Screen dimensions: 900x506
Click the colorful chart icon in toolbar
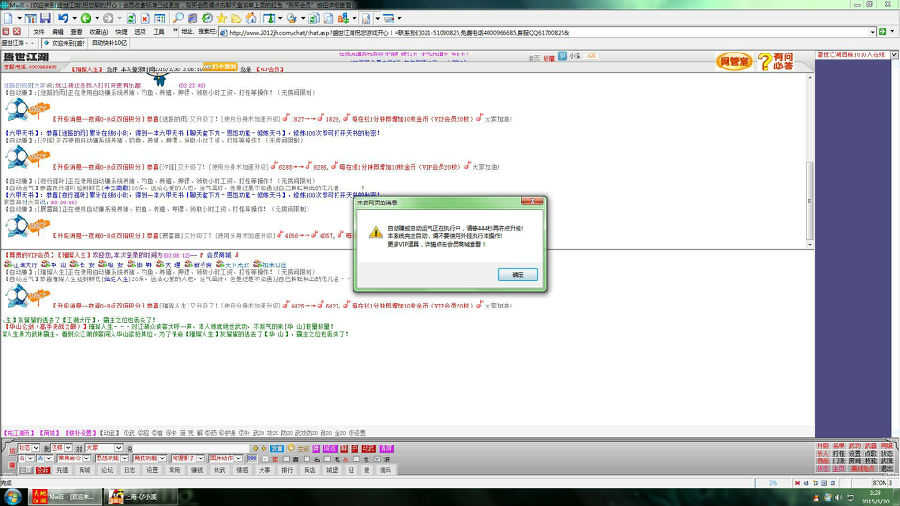(x=343, y=18)
